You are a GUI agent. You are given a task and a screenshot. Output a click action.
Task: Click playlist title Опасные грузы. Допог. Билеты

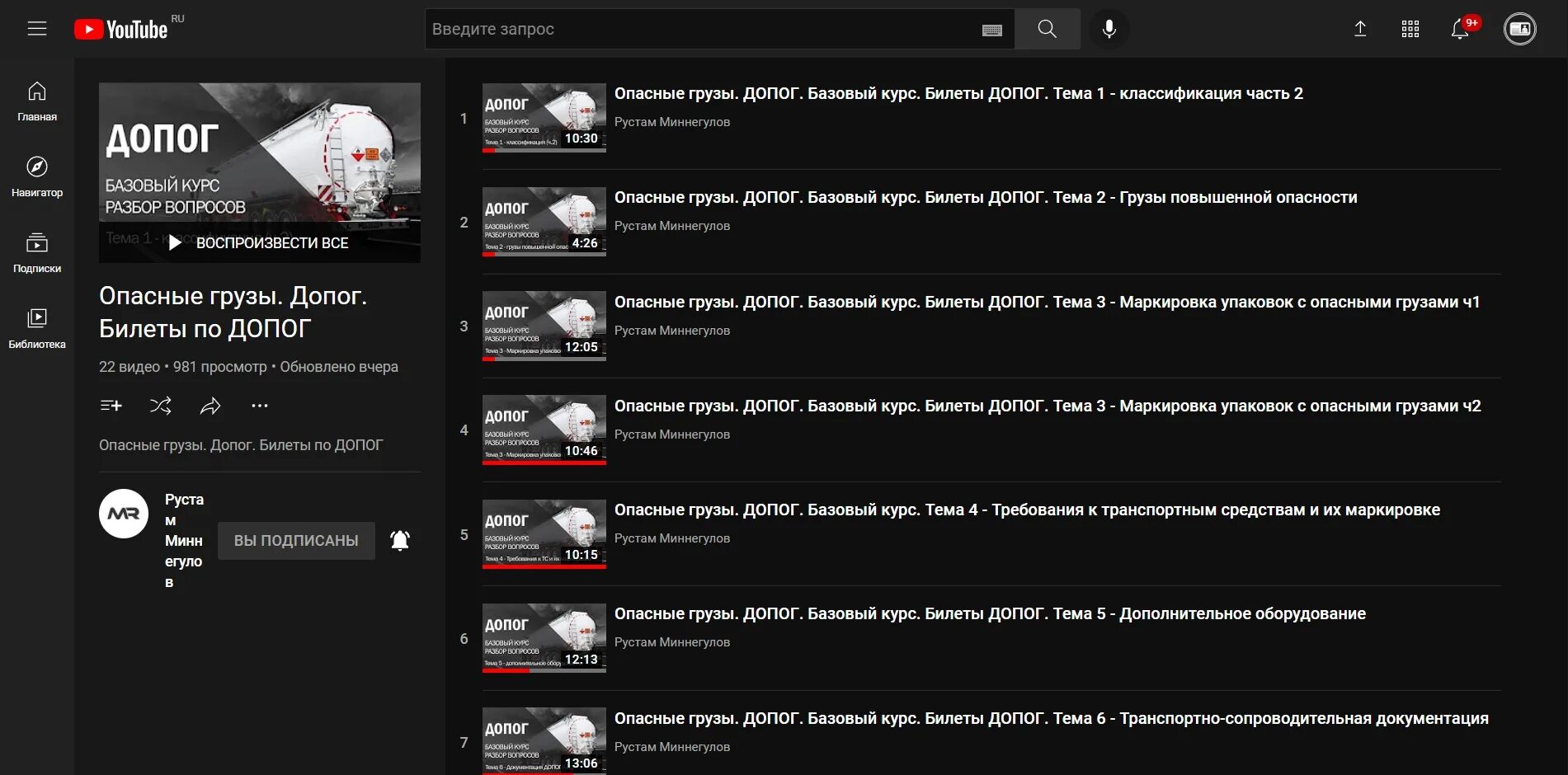click(x=233, y=312)
